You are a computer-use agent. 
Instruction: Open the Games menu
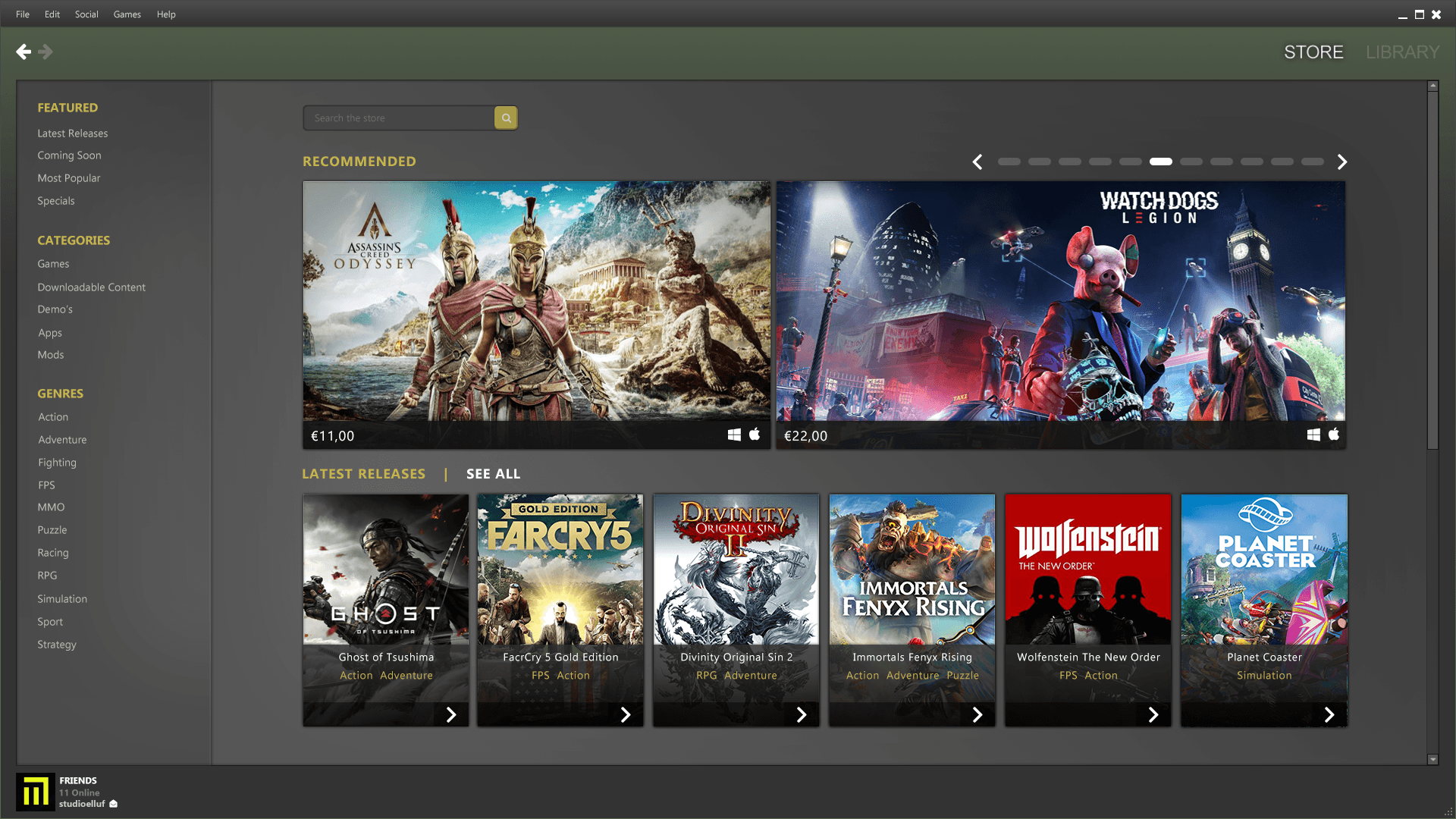(x=127, y=14)
